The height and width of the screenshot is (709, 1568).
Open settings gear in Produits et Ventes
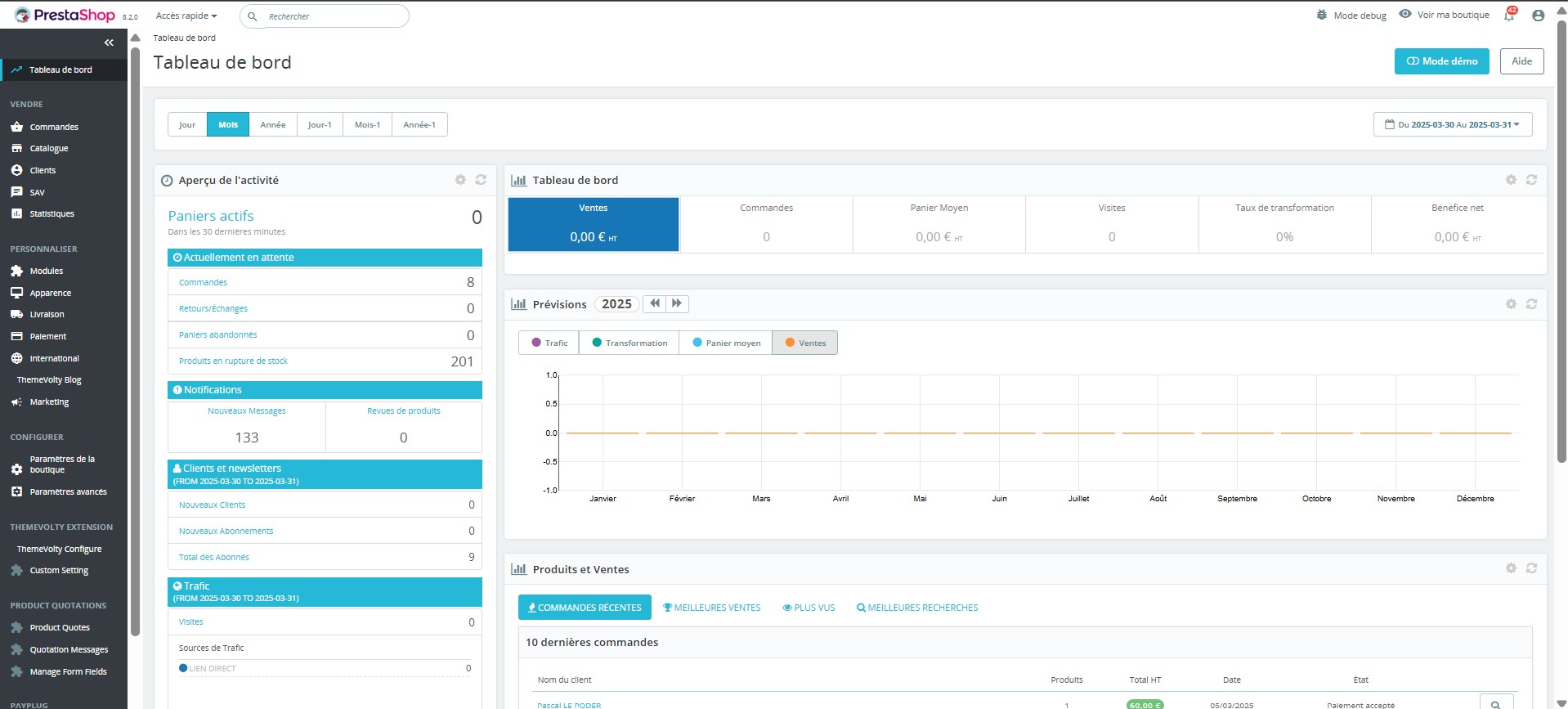tap(1511, 568)
